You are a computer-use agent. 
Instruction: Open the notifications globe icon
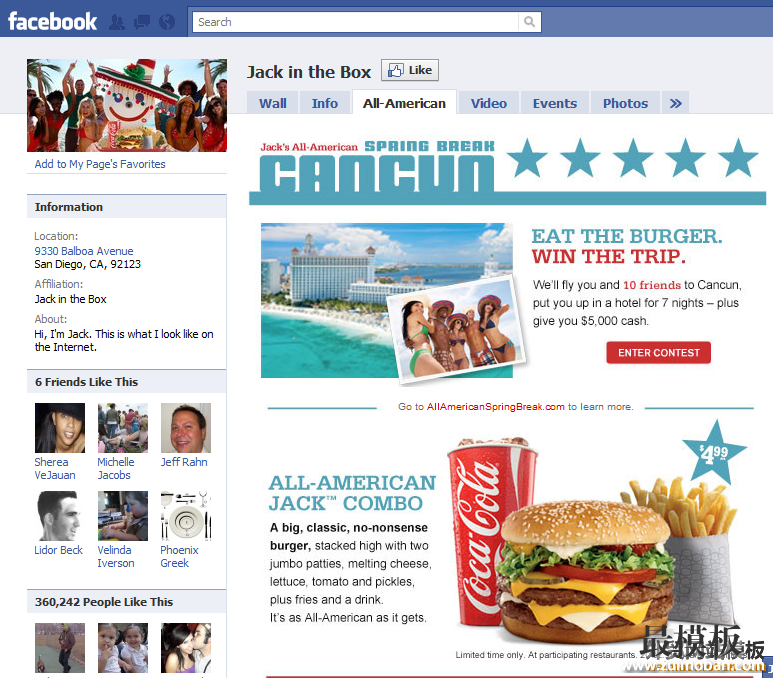click(x=167, y=22)
